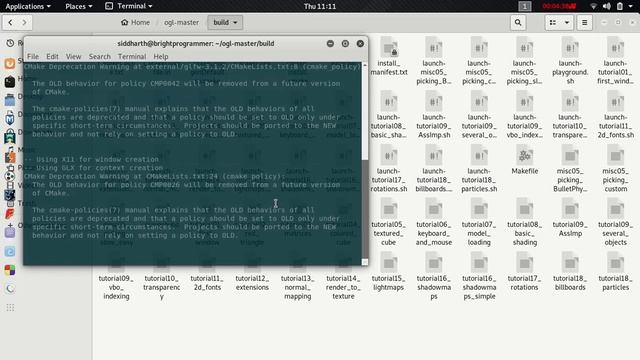Select the launch-tutorial09_AssImp.sh script icon
Viewport: 640px width, 360px height.
click(433, 101)
